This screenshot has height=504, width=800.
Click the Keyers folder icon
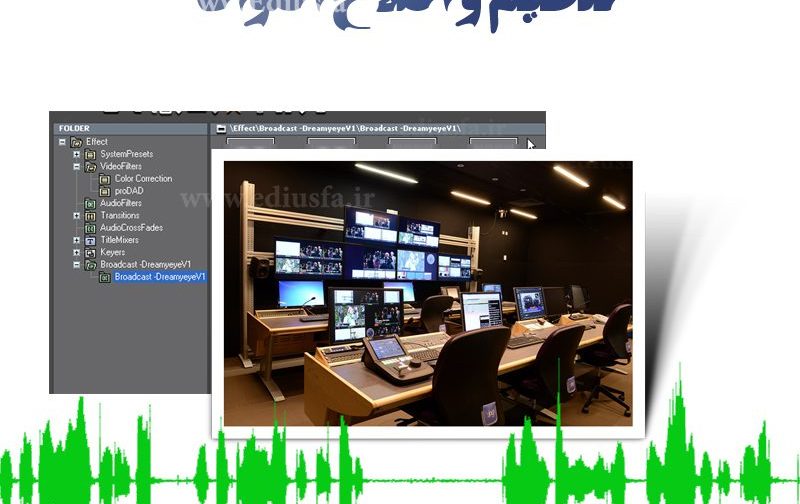90,253
